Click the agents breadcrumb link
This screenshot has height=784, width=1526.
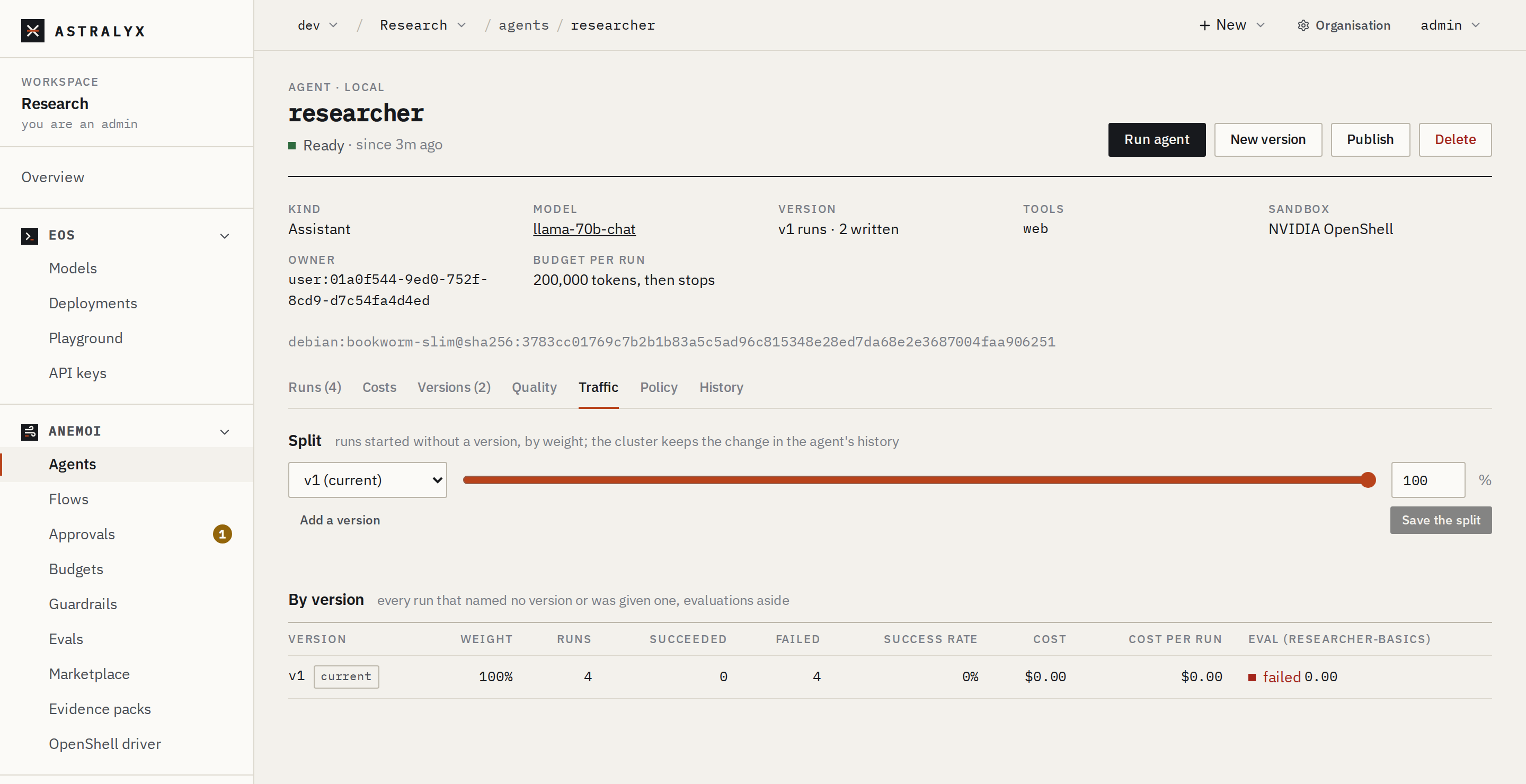(524, 25)
